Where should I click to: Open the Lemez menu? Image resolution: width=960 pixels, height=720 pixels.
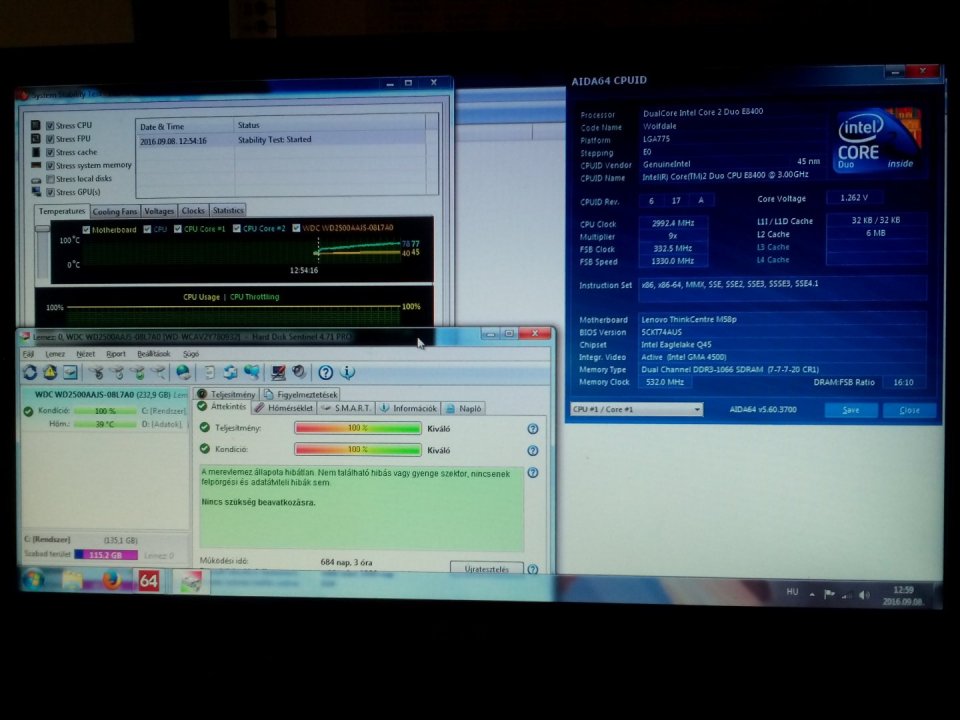[x=55, y=354]
